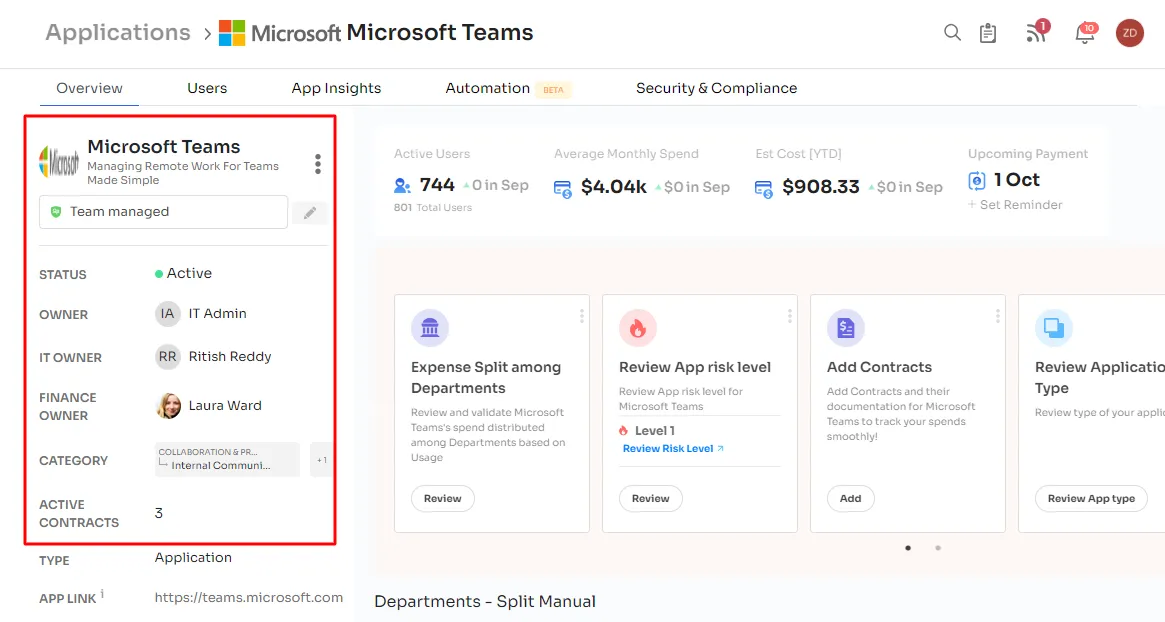Click Review button on App risk level card

click(x=651, y=499)
